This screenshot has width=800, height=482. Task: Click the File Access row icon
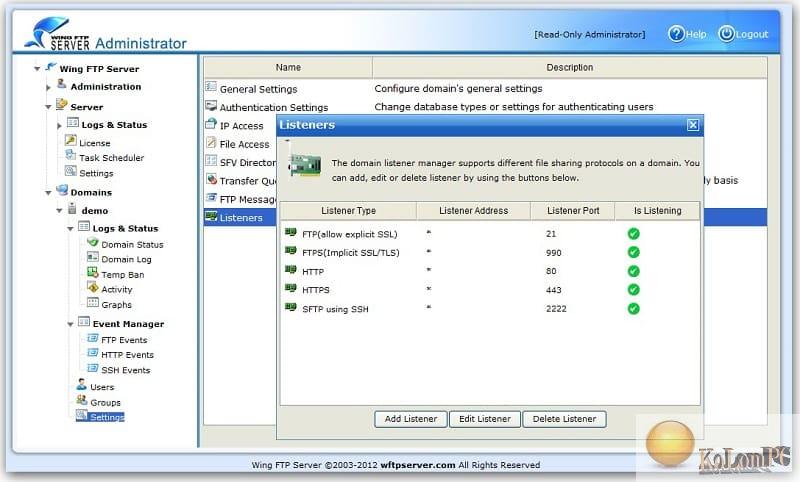pyautogui.click(x=211, y=142)
